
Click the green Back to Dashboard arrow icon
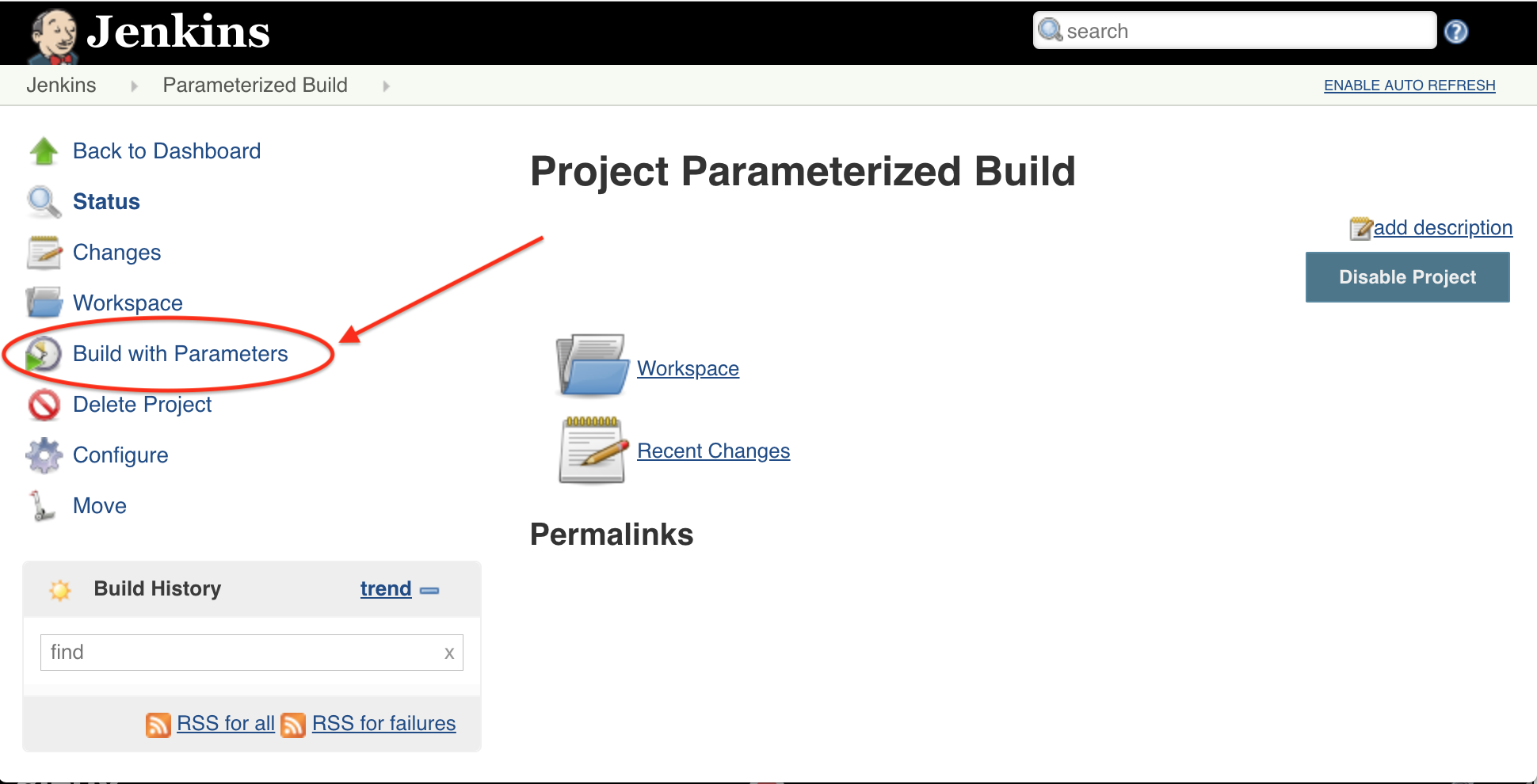pyautogui.click(x=44, y=151)
